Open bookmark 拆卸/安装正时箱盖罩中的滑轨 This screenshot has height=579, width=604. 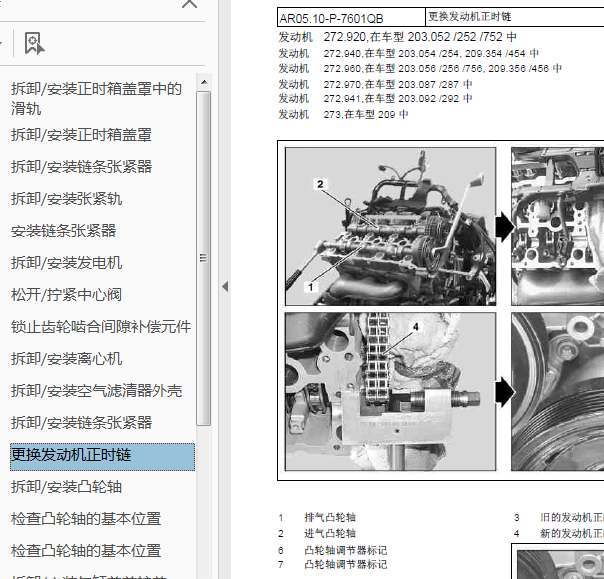click(96, 99)
